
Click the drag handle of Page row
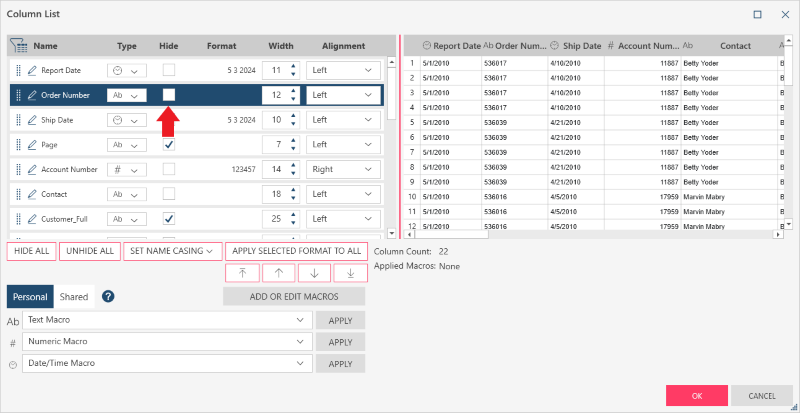pos(18,144)
